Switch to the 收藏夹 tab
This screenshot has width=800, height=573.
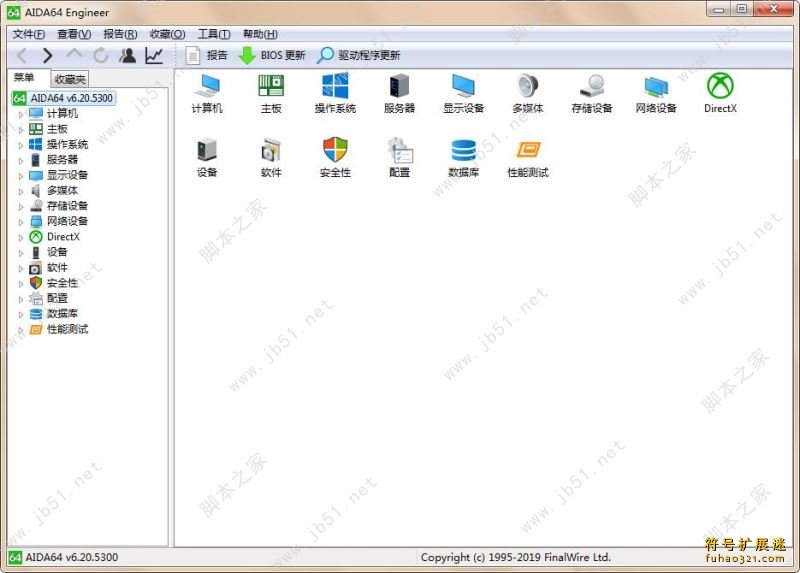(70, 79)
